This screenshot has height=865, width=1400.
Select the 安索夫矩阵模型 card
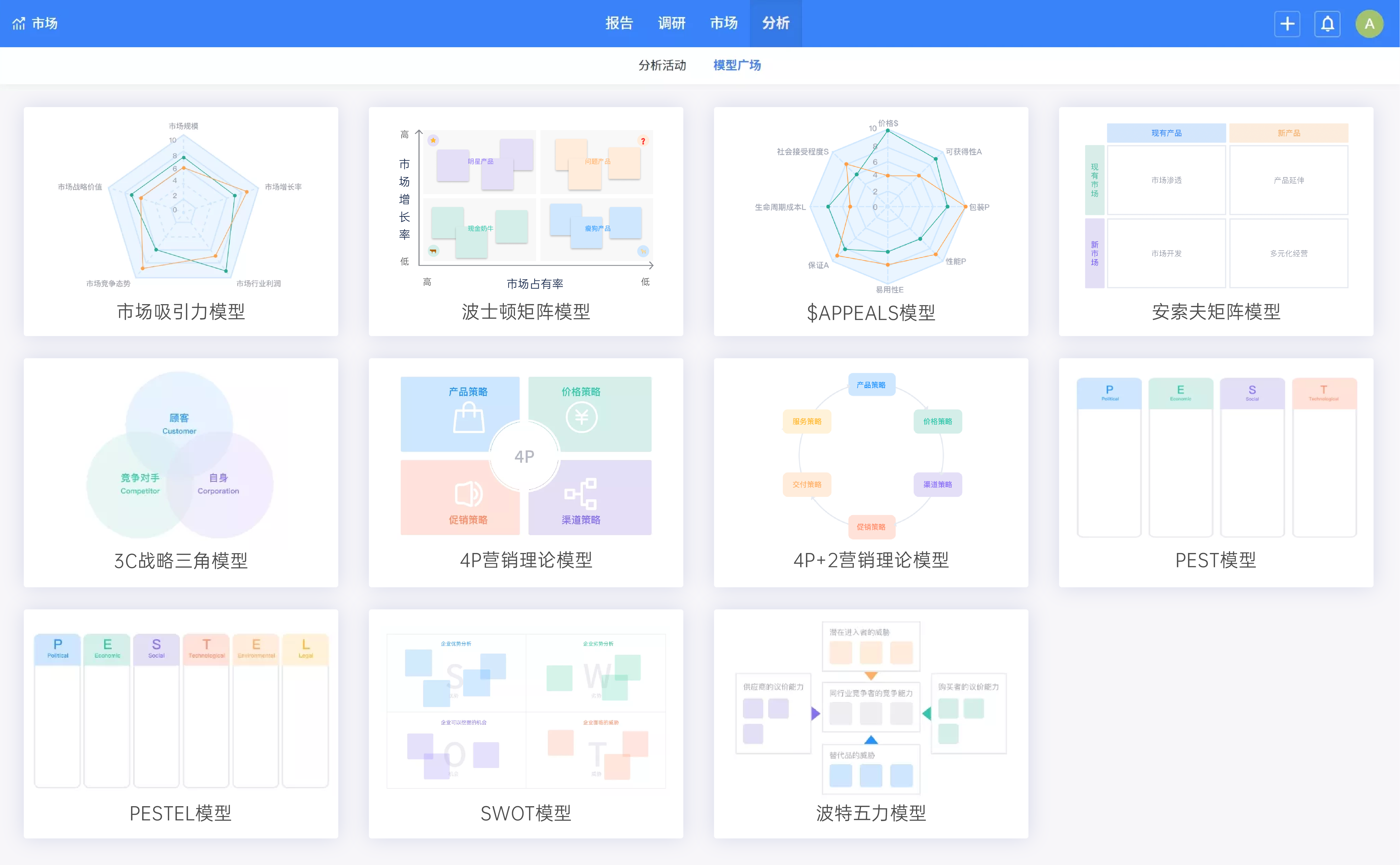1216,220
